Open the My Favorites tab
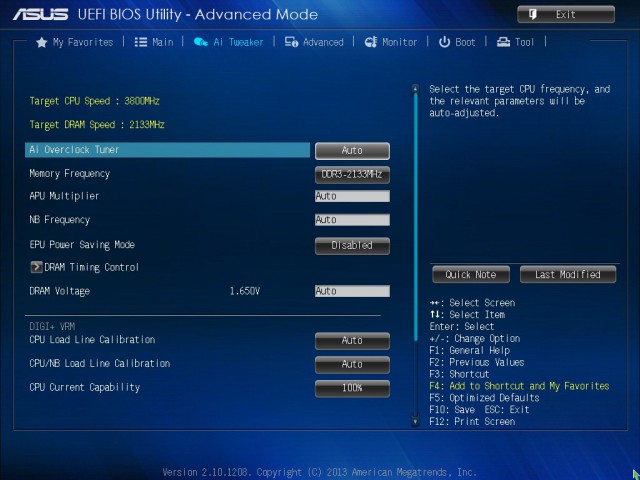640x480 pixels. click(75, 42)
